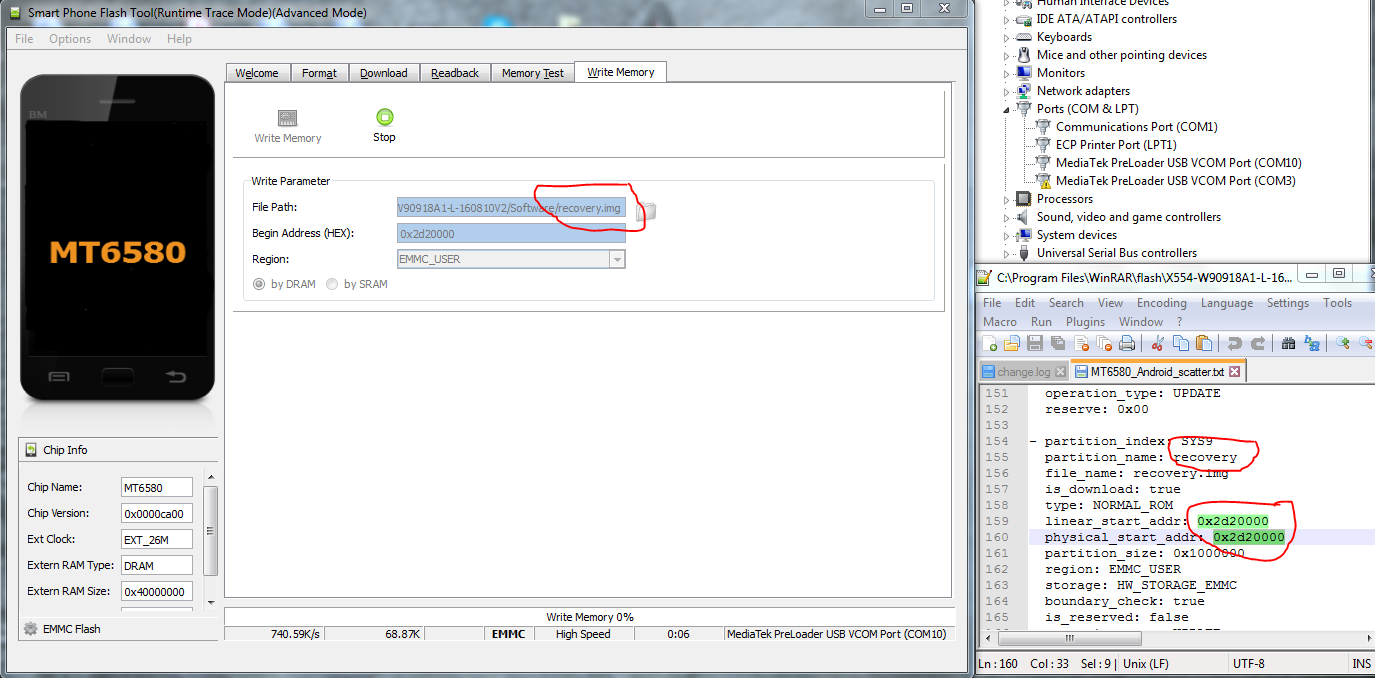Viewport: 1375px width, 678px height.
Task: Click the binoculars find icon
Action: tap(1289, 344)
